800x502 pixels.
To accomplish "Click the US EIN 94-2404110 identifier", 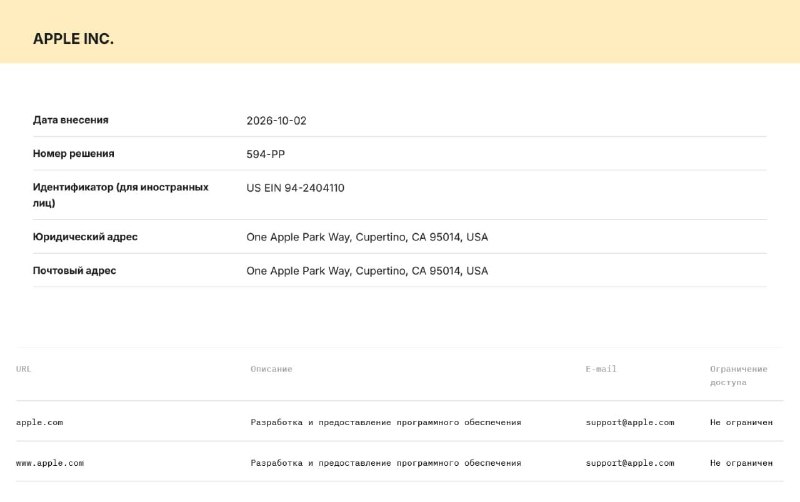I will pyautogui.click(x=295, y=188).
